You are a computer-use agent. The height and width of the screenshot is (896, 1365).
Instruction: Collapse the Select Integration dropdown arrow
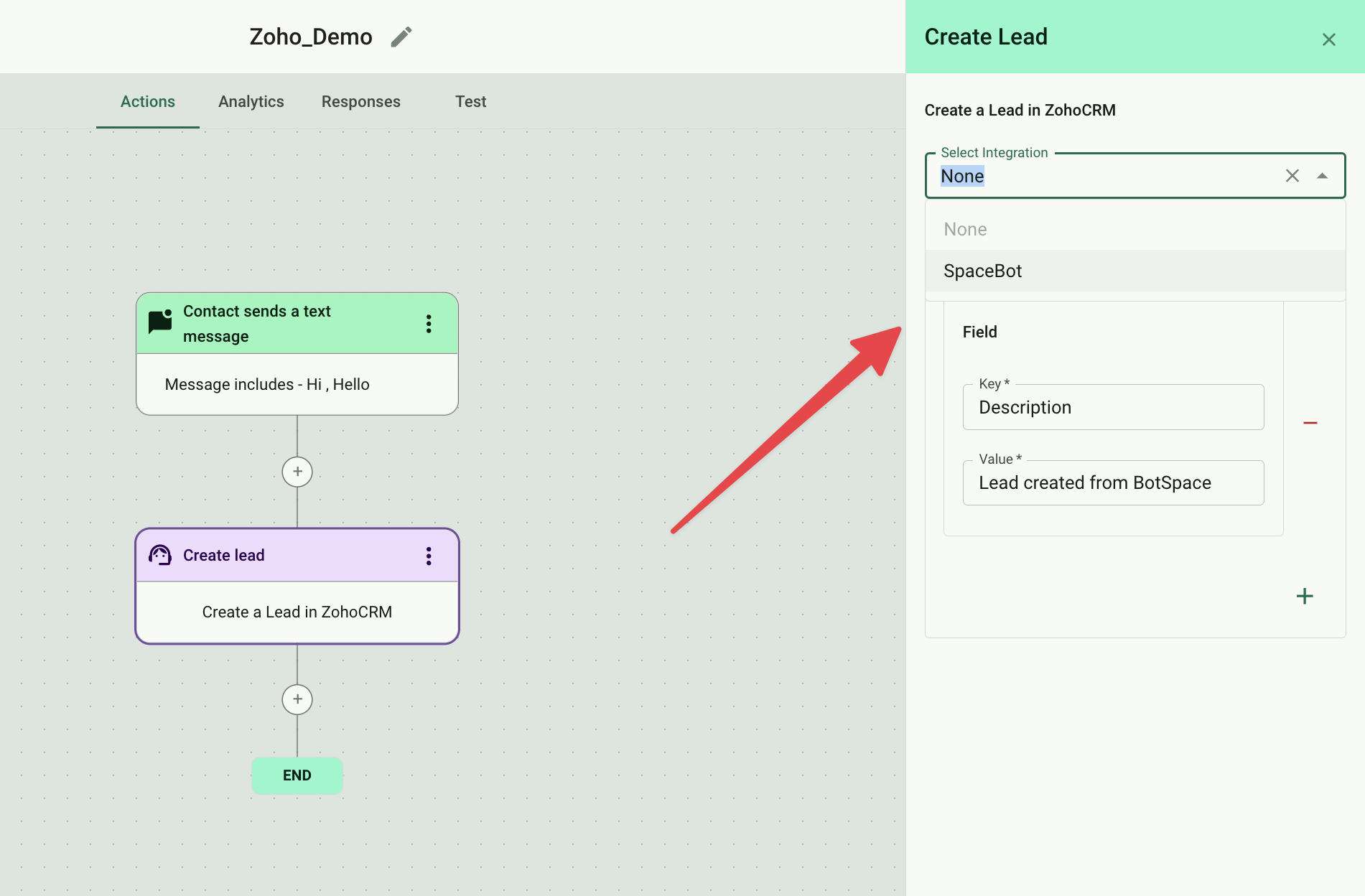[x=1322, y=176]
